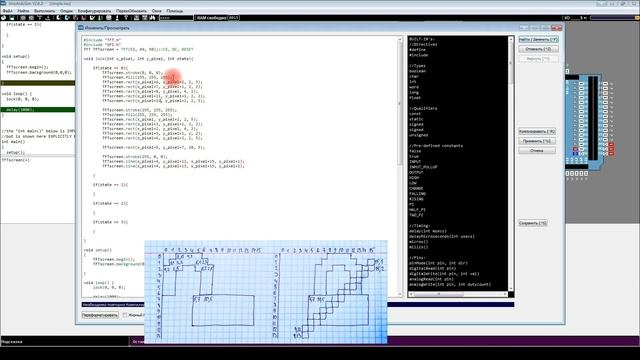Select #include in the built-ins list
The image size is (640, 360).
[418, 55]
